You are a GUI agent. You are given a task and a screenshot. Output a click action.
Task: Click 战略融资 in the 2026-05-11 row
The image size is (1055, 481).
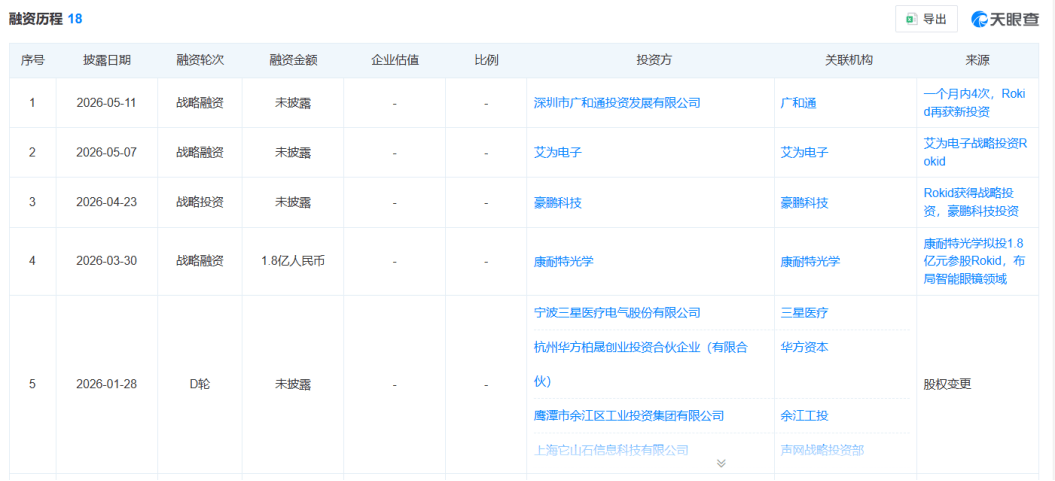coord(200,104)
